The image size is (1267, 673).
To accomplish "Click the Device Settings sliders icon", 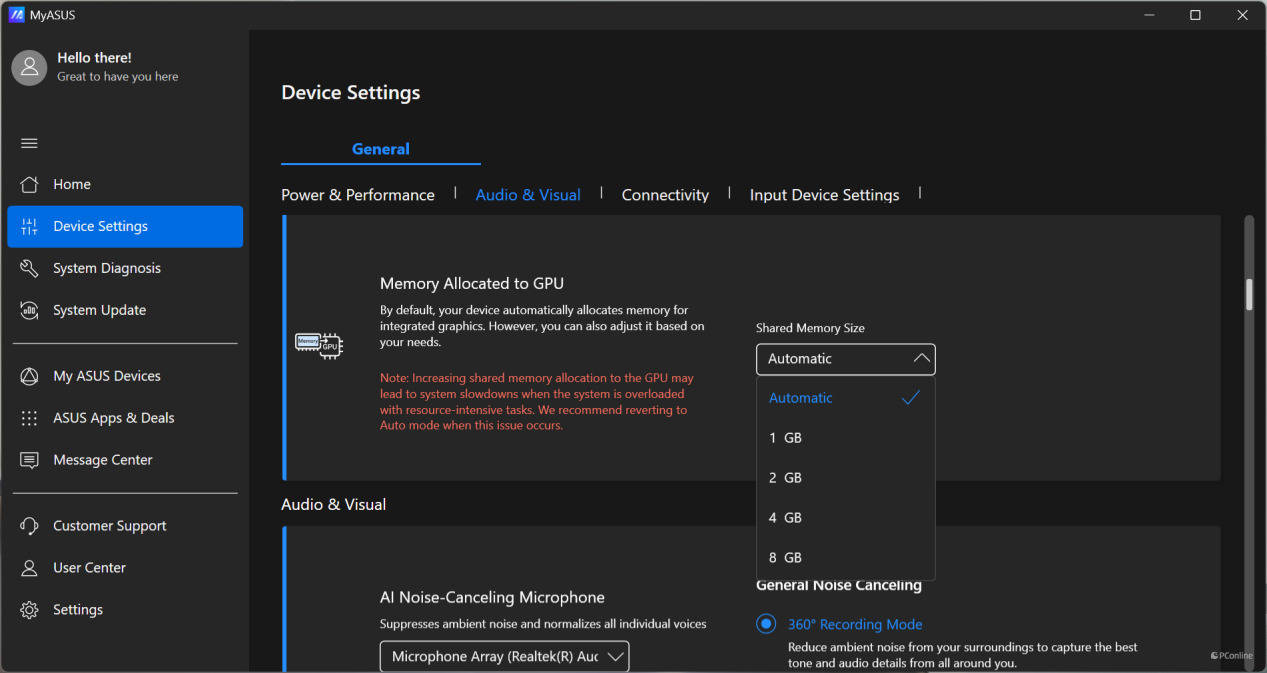I will coord(29,226).
